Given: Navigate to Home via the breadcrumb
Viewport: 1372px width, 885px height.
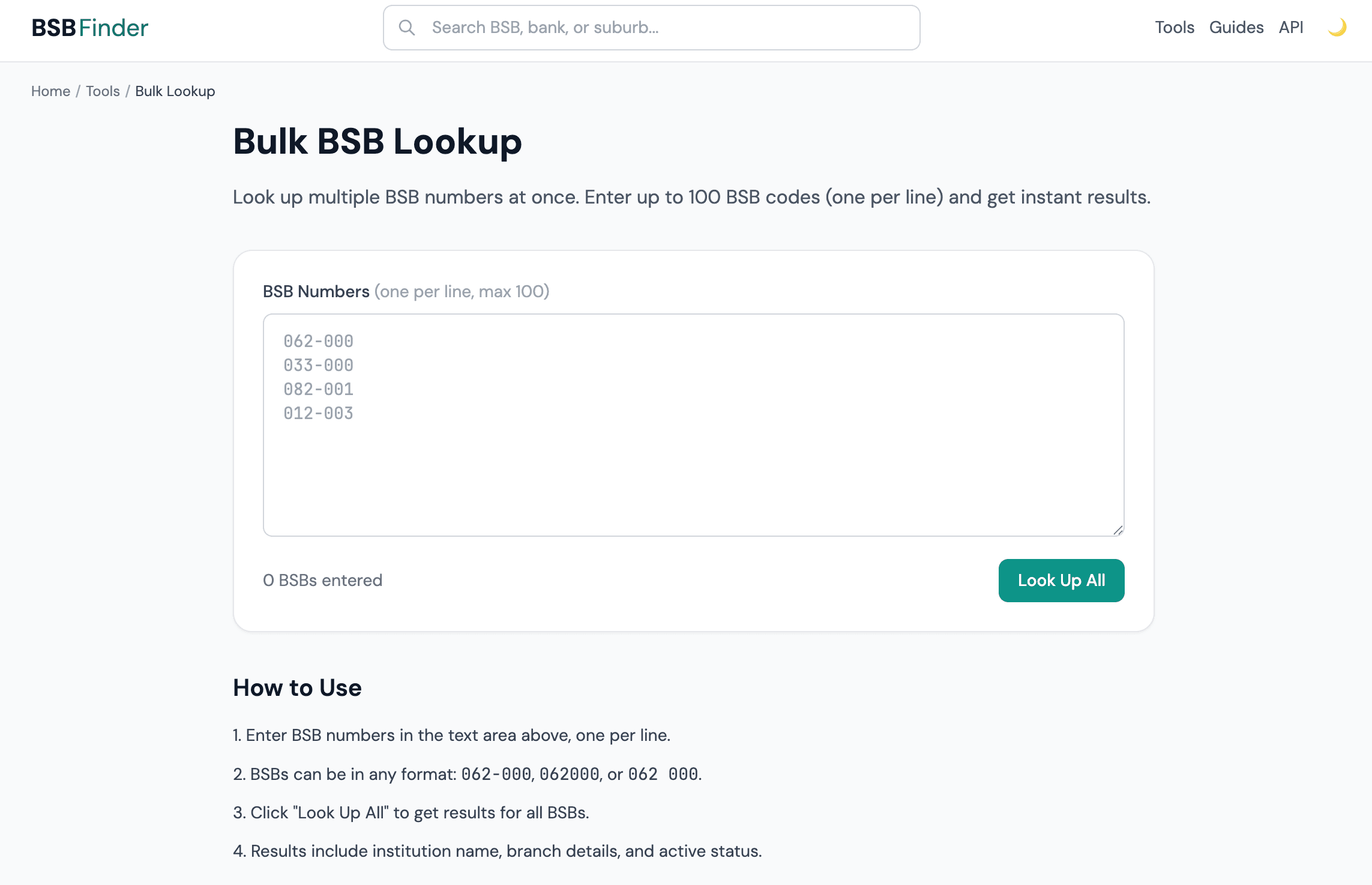Looking at the screenshot, I should tap(50, 91).
